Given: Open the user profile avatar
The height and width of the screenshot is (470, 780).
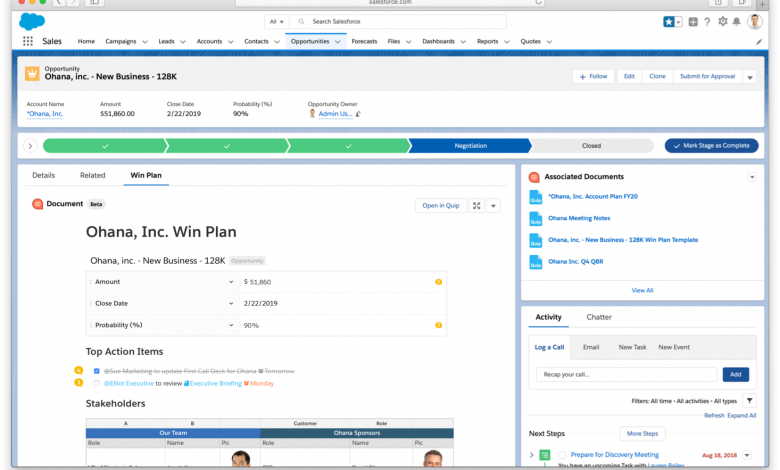Looking at the screenshot, I should tap(755, 21).
